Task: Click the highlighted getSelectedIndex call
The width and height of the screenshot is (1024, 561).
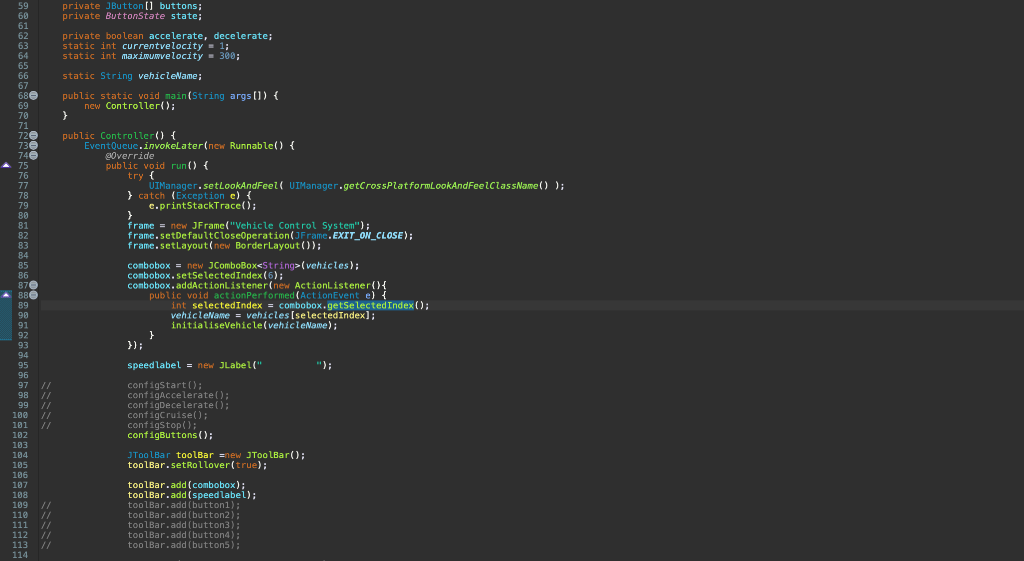Action: pyautogui.click(x=370, y=305)
